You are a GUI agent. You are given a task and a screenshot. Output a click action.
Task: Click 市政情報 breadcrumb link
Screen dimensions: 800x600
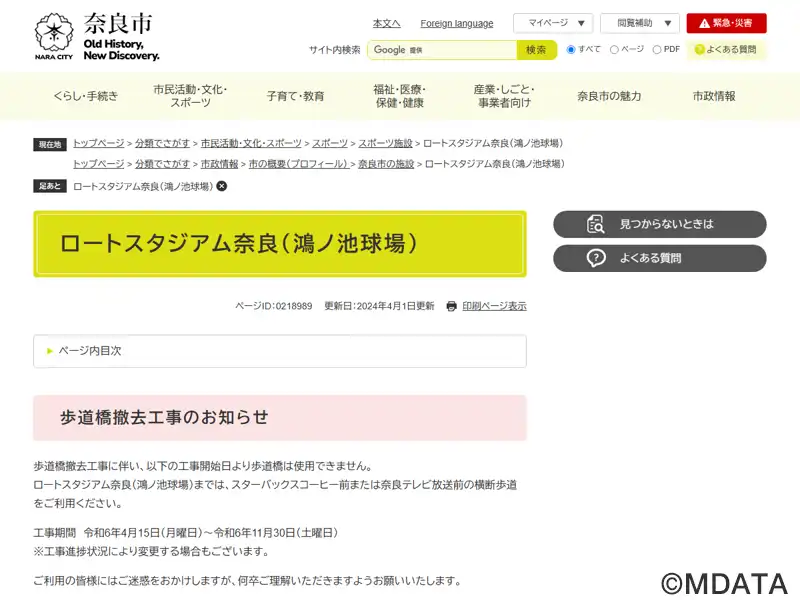click(219, 164)
